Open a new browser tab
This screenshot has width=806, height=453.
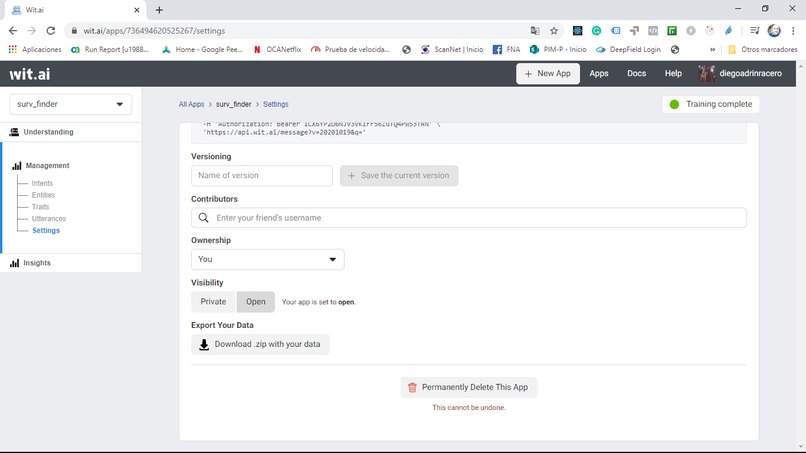tap(159, 10)
